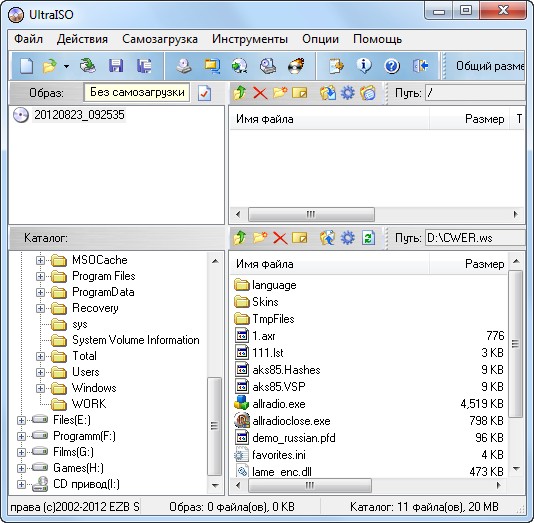Create new folder in image pane
Screen dimensions: 534x523
pyautogui.click(x=280, y=93)
